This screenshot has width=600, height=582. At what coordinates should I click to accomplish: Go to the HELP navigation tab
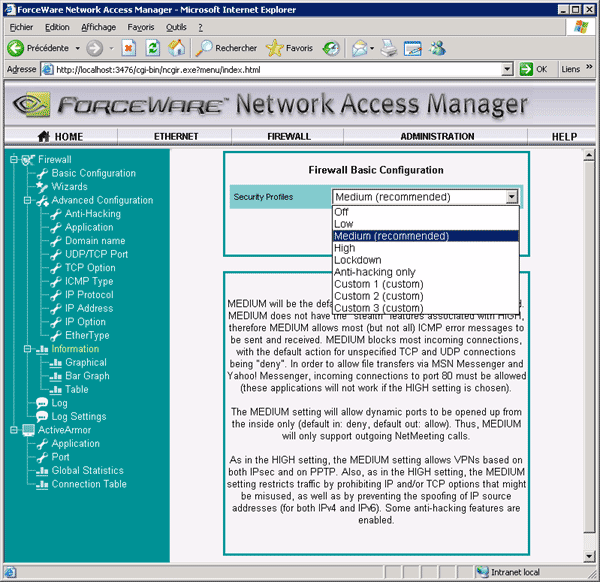(x=564, y=137)
